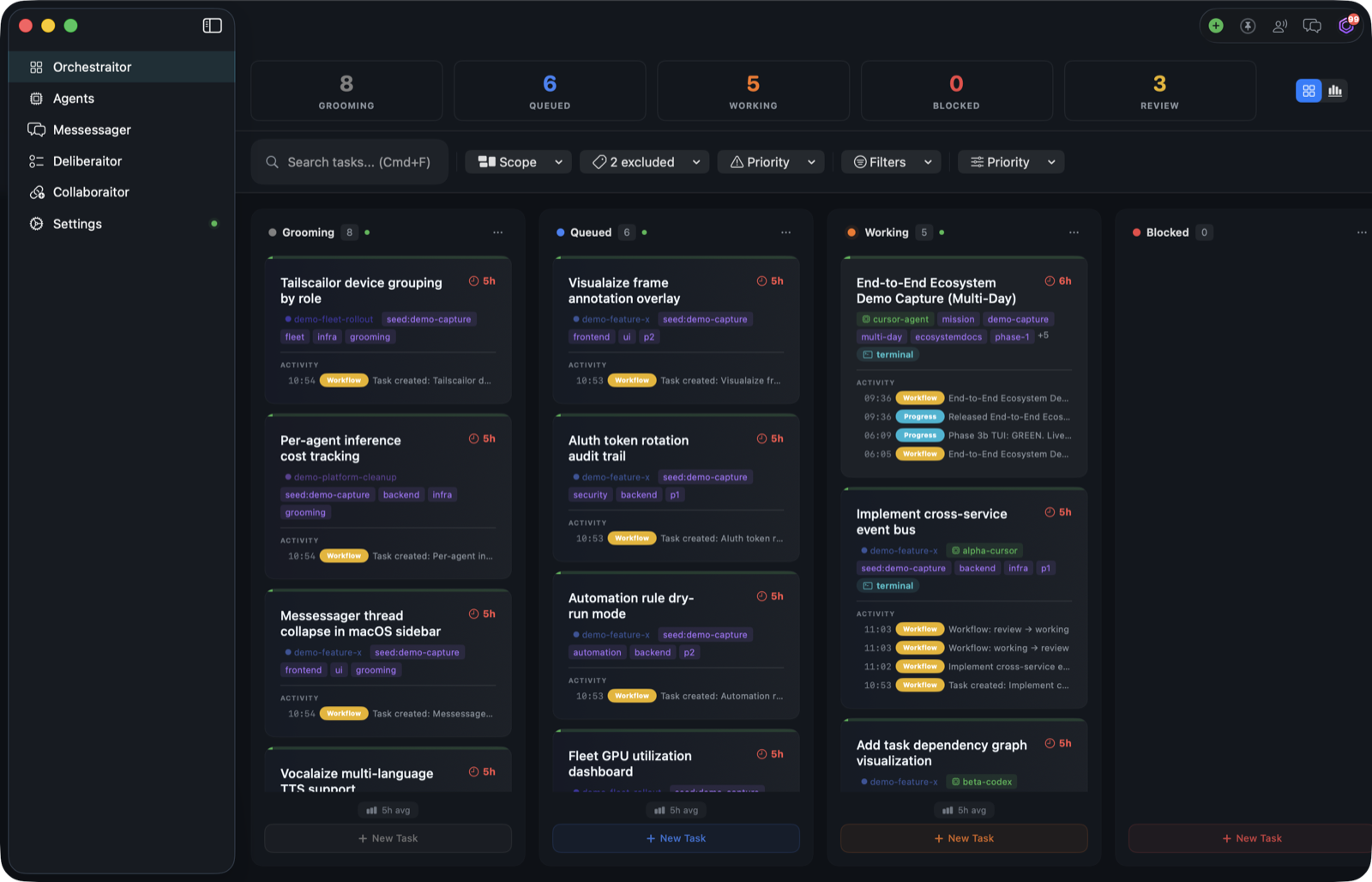Open the chat bubbles icon in top toolbar
Image resolution: width=1372 pixels, height=882 pixels.
click(1312, 26)
